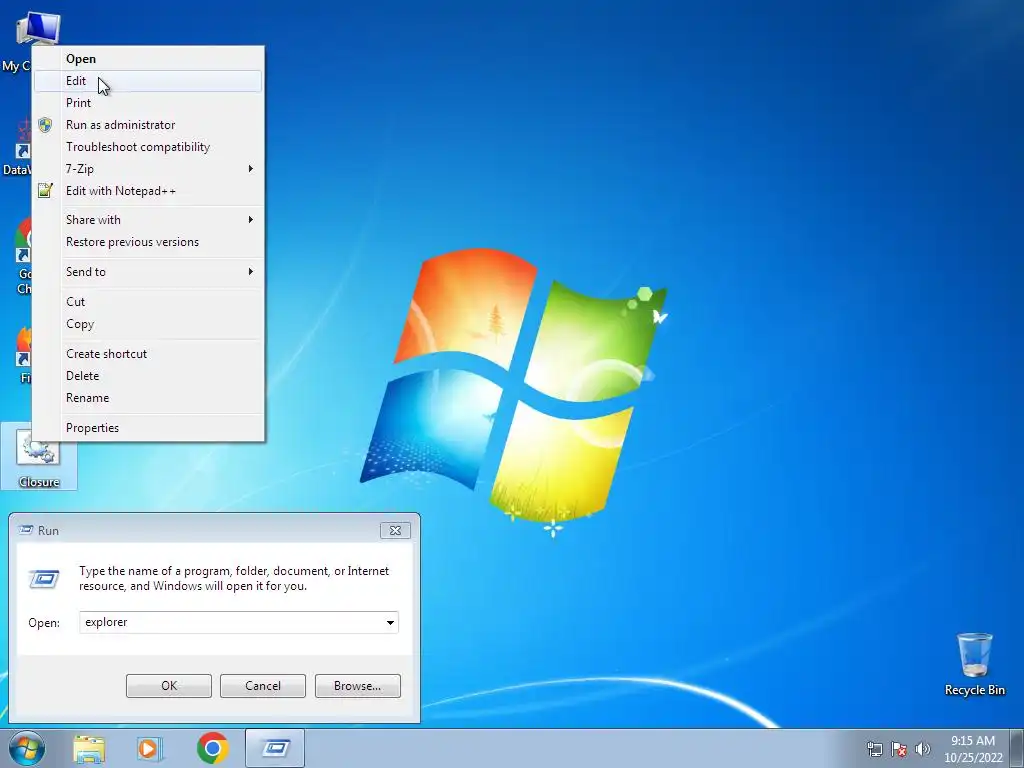
Task: Select Troubleshoot compatibility
Action: point(148,147)
